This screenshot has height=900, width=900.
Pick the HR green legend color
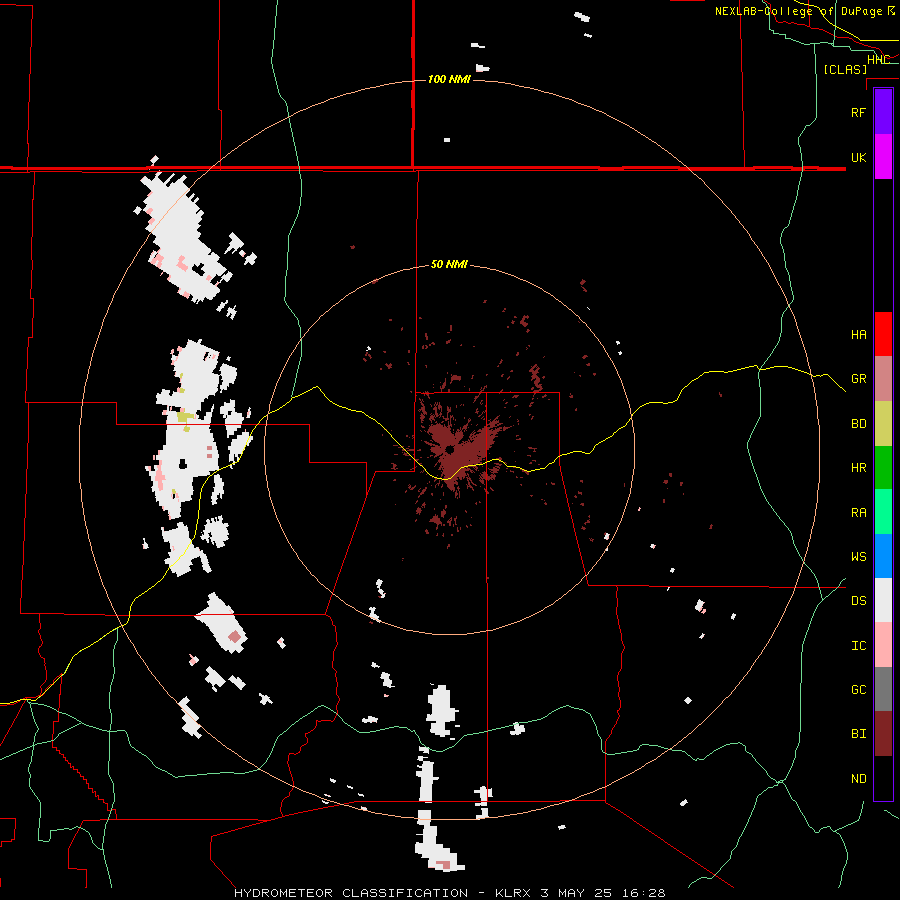click(x=883, y=468)
